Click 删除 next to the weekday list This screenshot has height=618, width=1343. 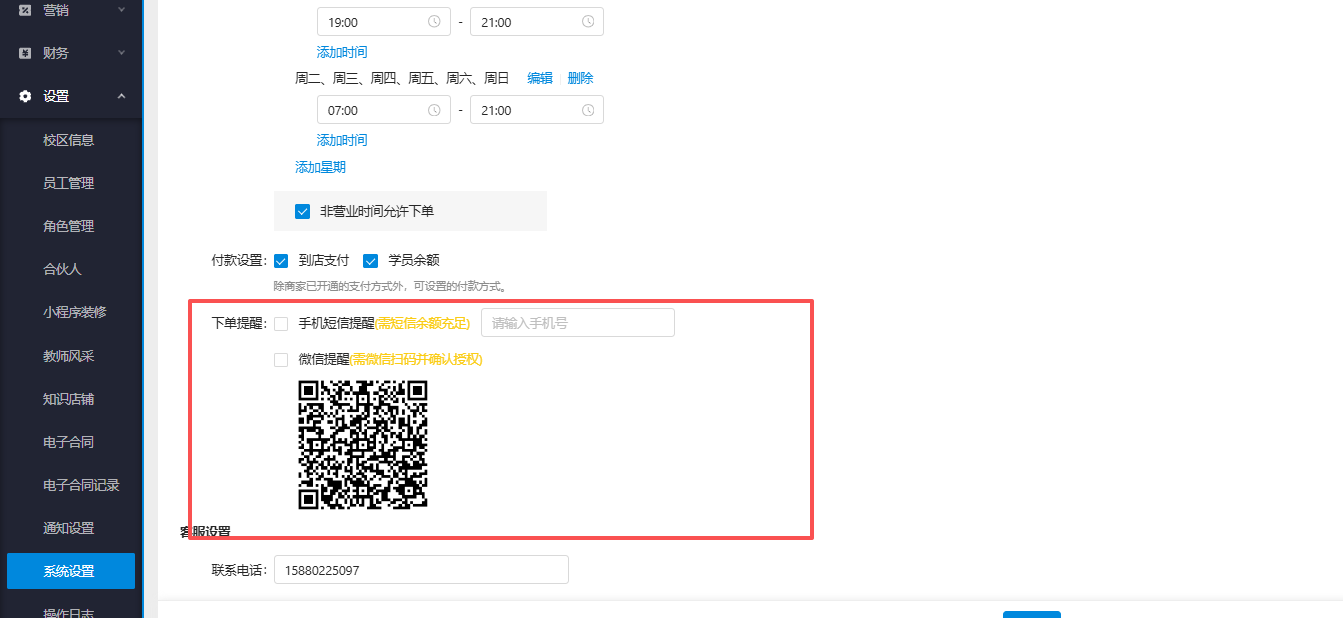tap(580, 78)
